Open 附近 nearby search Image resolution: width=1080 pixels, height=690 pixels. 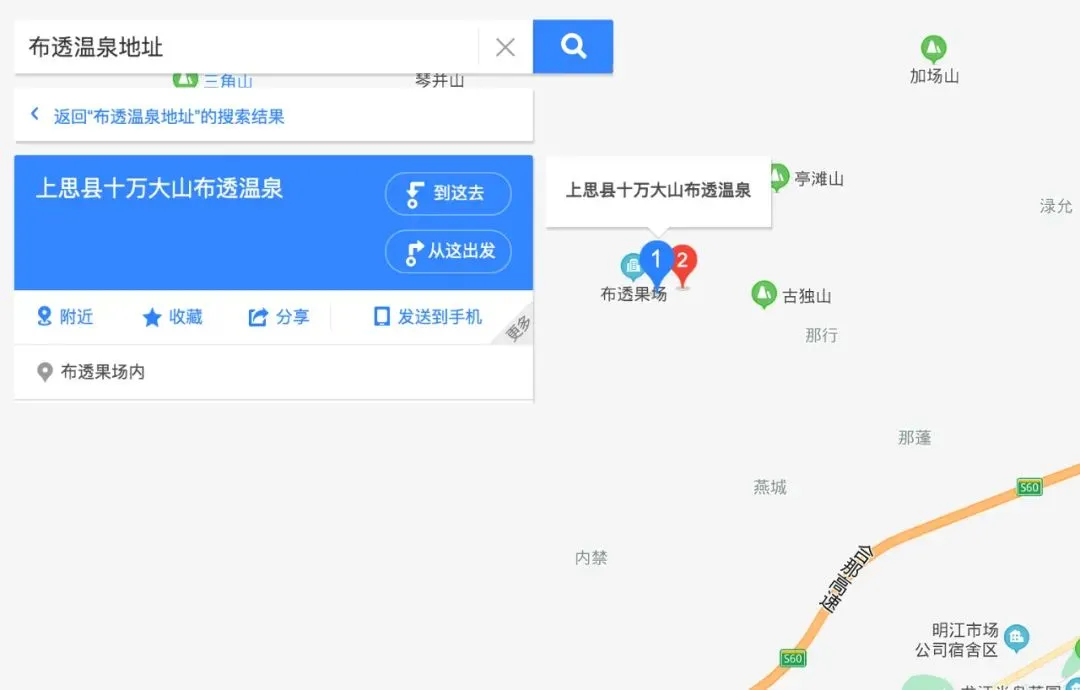65,317
